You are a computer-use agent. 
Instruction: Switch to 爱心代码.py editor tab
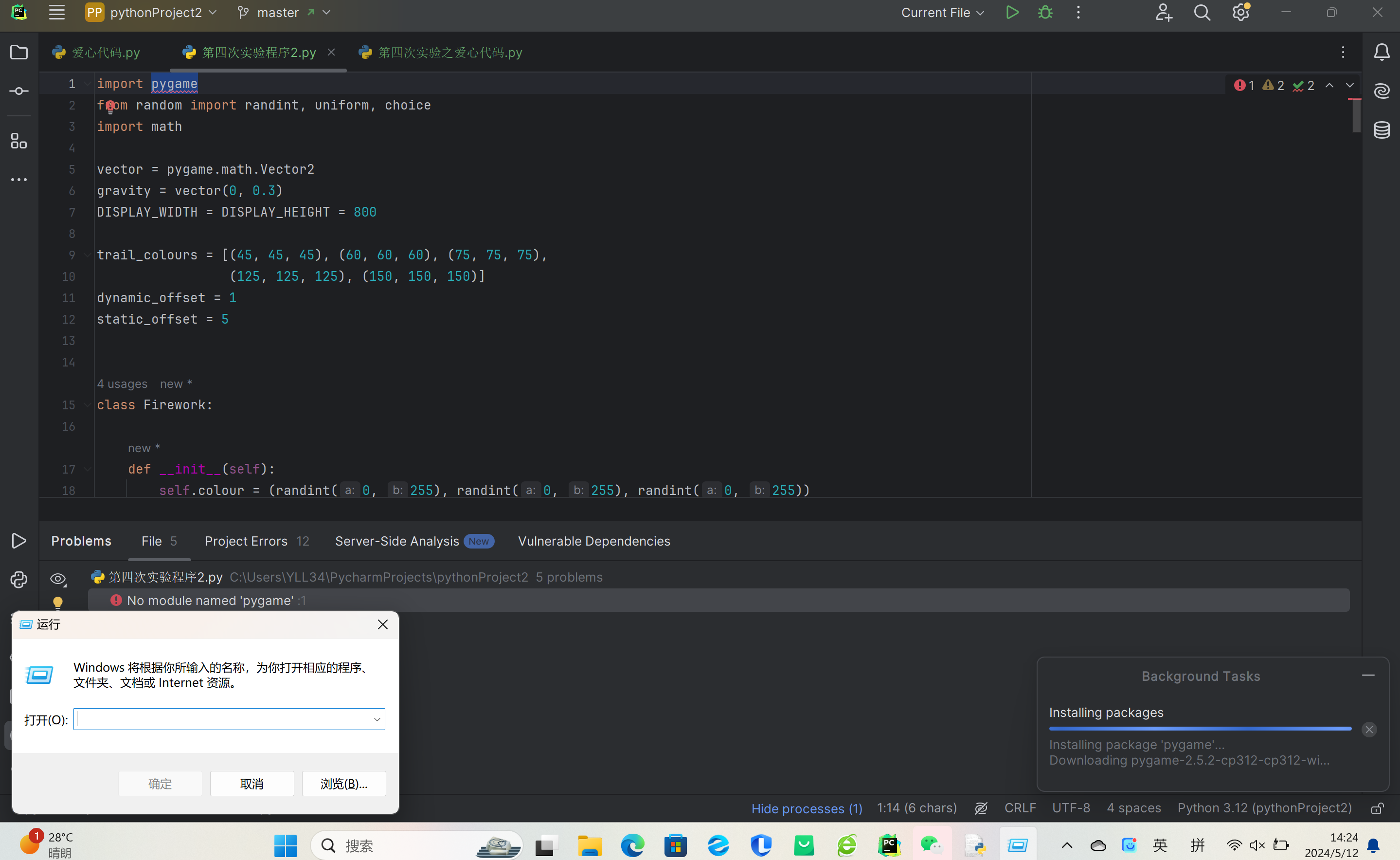click(96, 53)
